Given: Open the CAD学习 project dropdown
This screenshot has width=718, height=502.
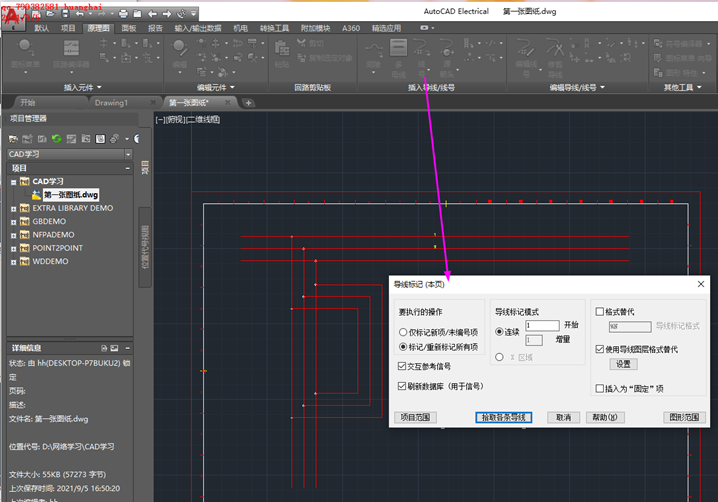Looking at the screenshot, I should 128,154.
